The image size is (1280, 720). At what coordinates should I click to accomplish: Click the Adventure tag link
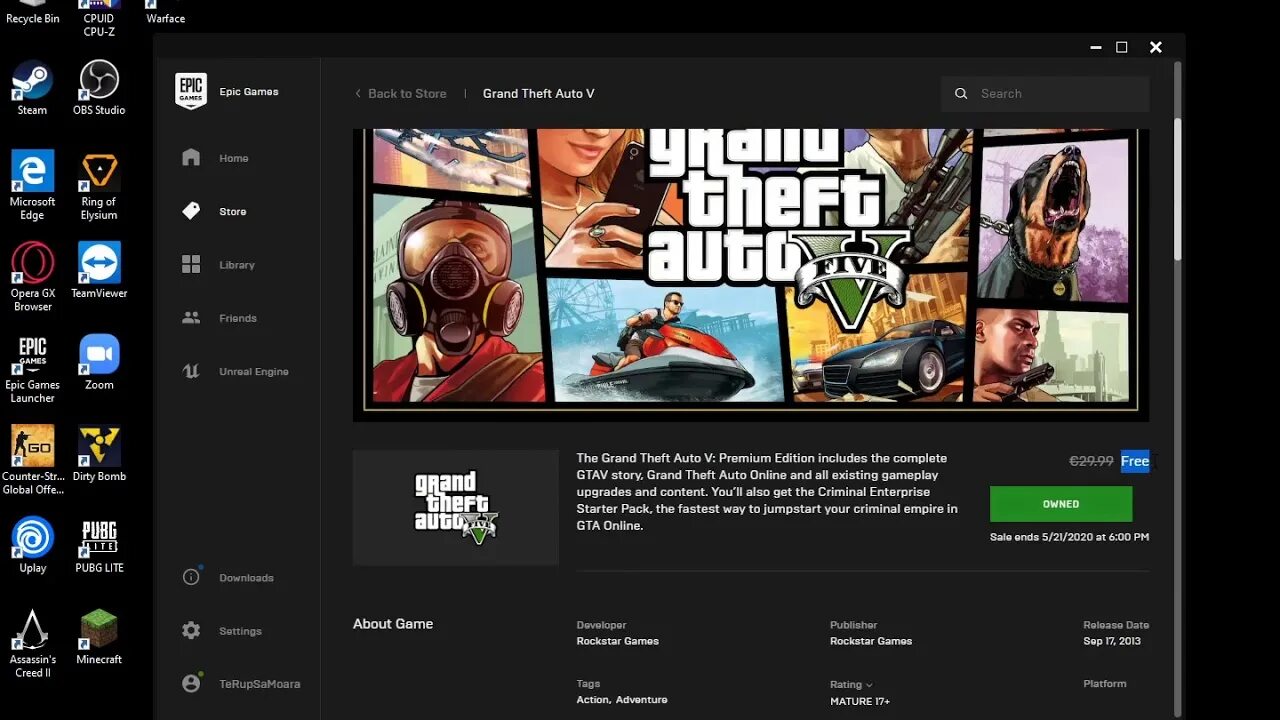[641, 700]
